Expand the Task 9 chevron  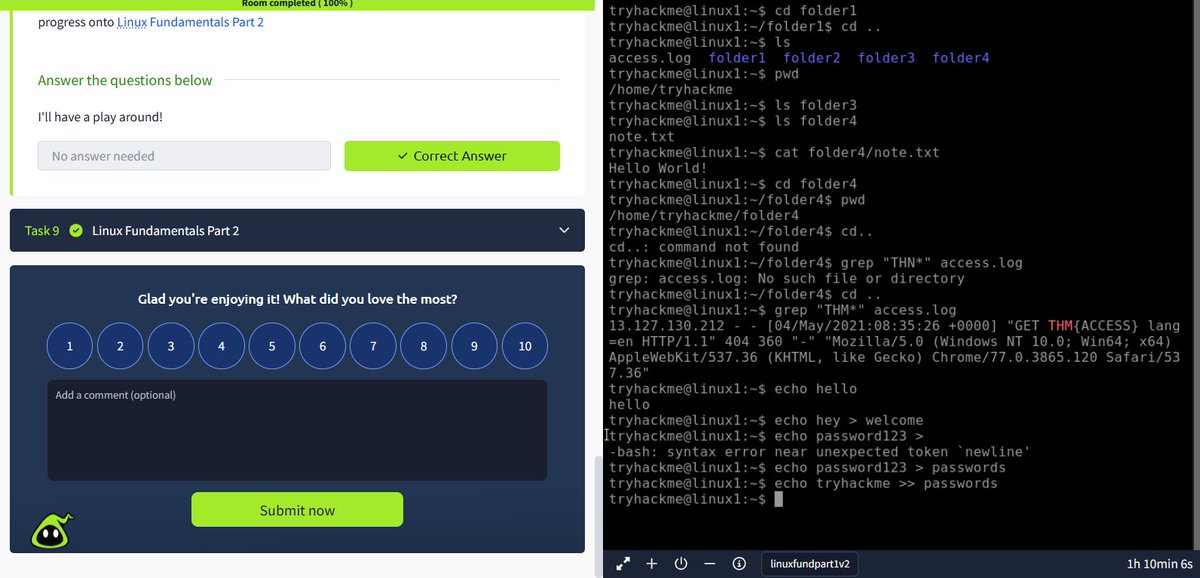coord(564,231)
